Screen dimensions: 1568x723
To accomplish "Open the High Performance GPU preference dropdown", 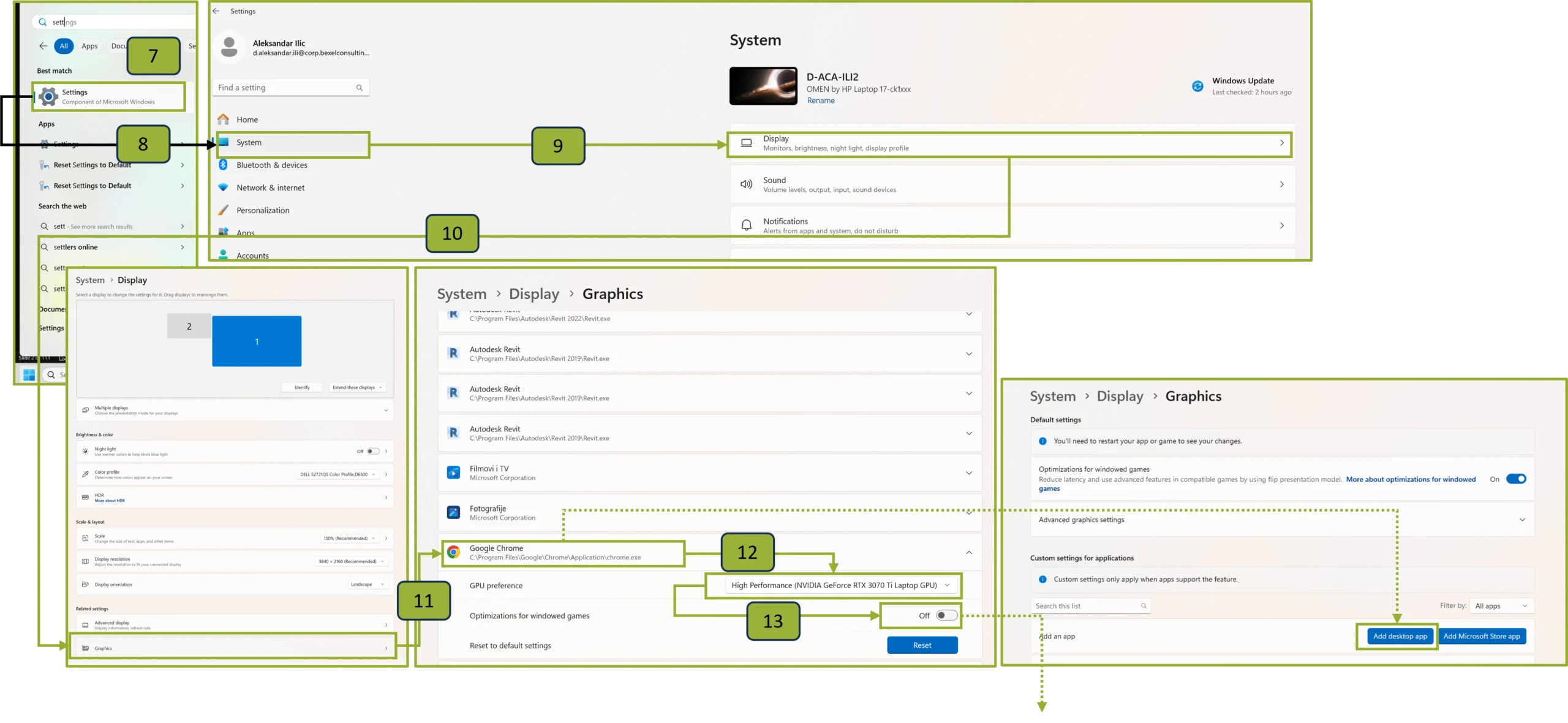I will click(x=840, y=585).
